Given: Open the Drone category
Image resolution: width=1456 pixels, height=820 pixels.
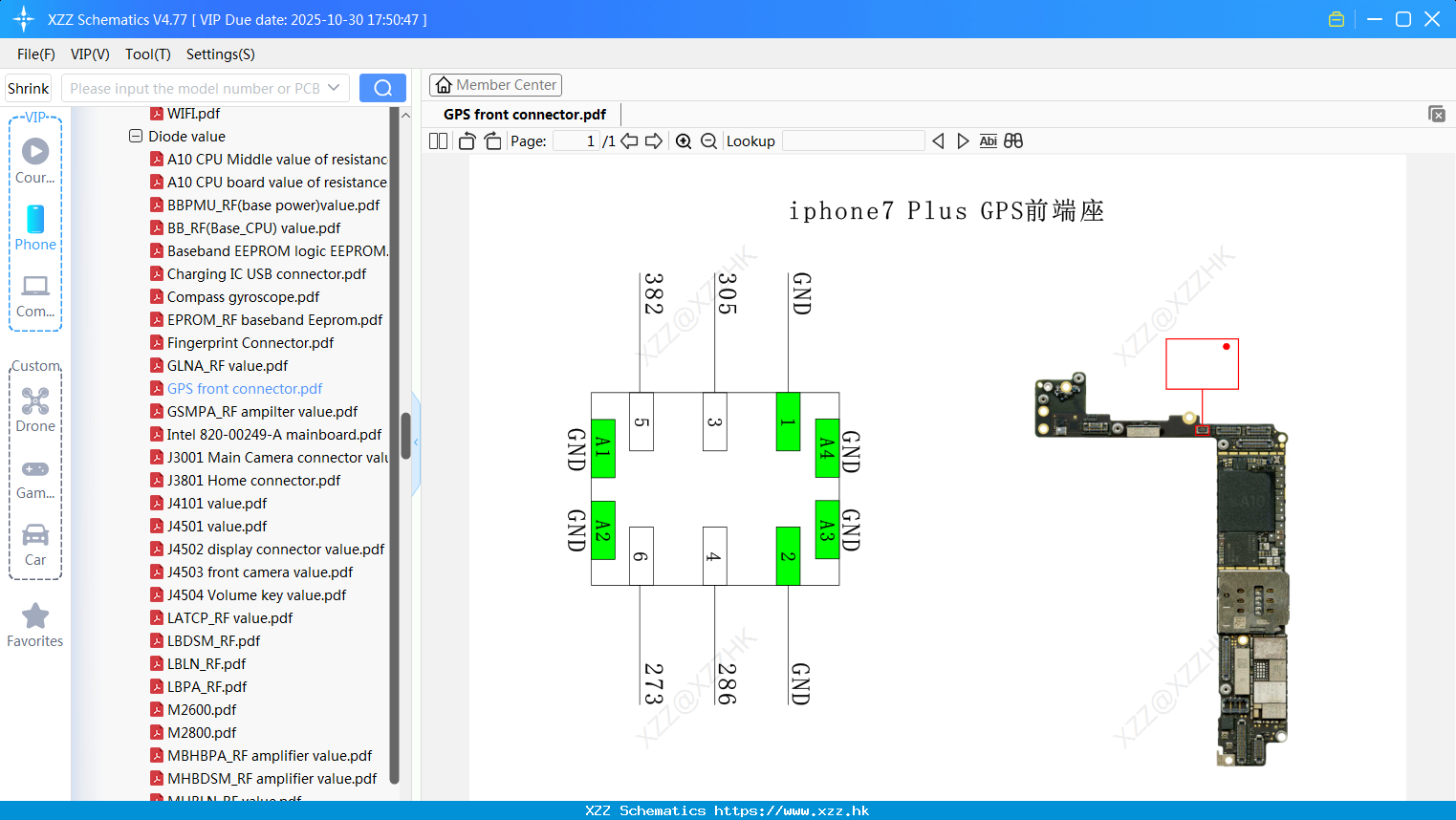Looking at the screenshot, I should 35,410.
